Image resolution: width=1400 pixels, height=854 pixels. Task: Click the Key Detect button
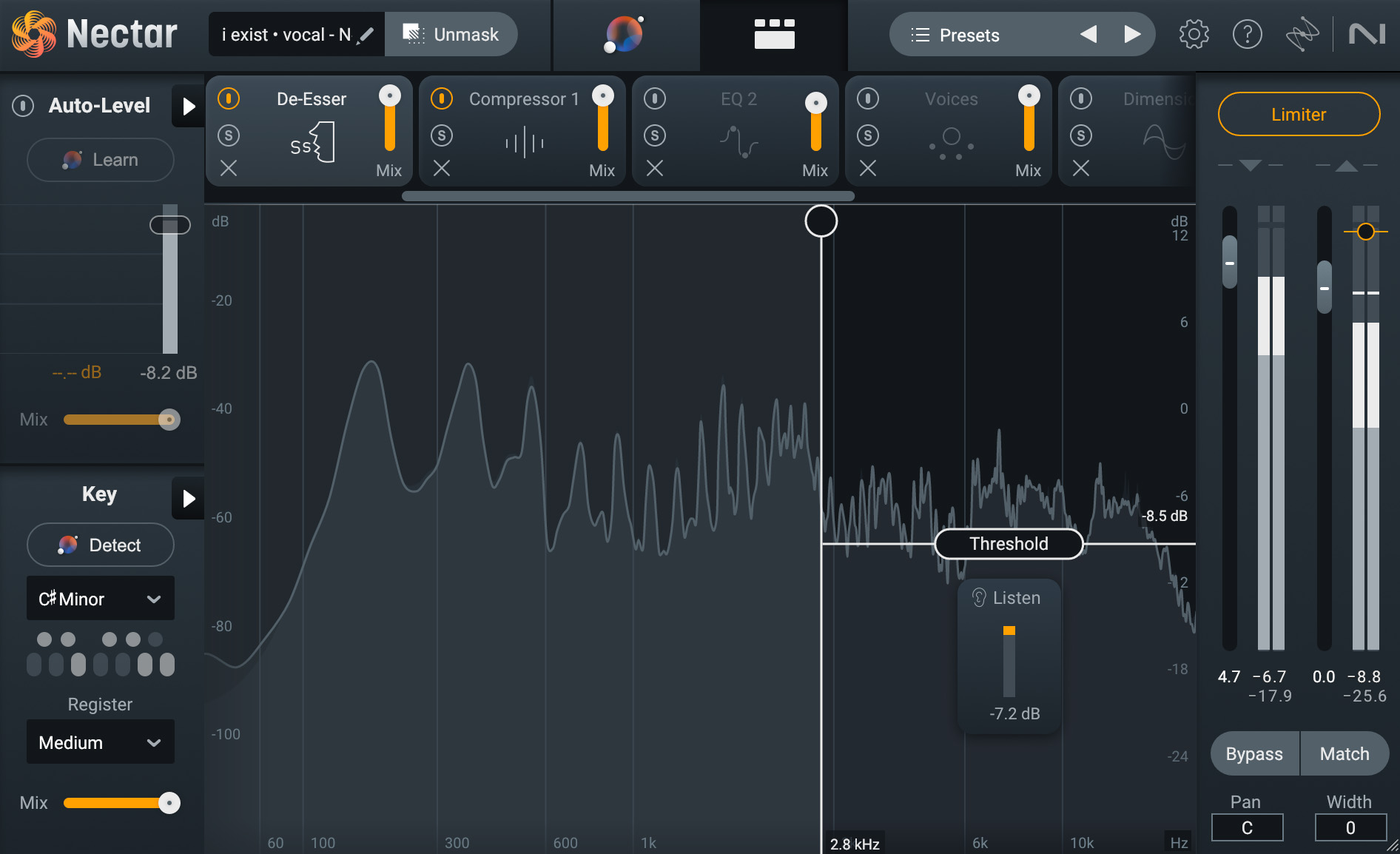click(101, 545)
